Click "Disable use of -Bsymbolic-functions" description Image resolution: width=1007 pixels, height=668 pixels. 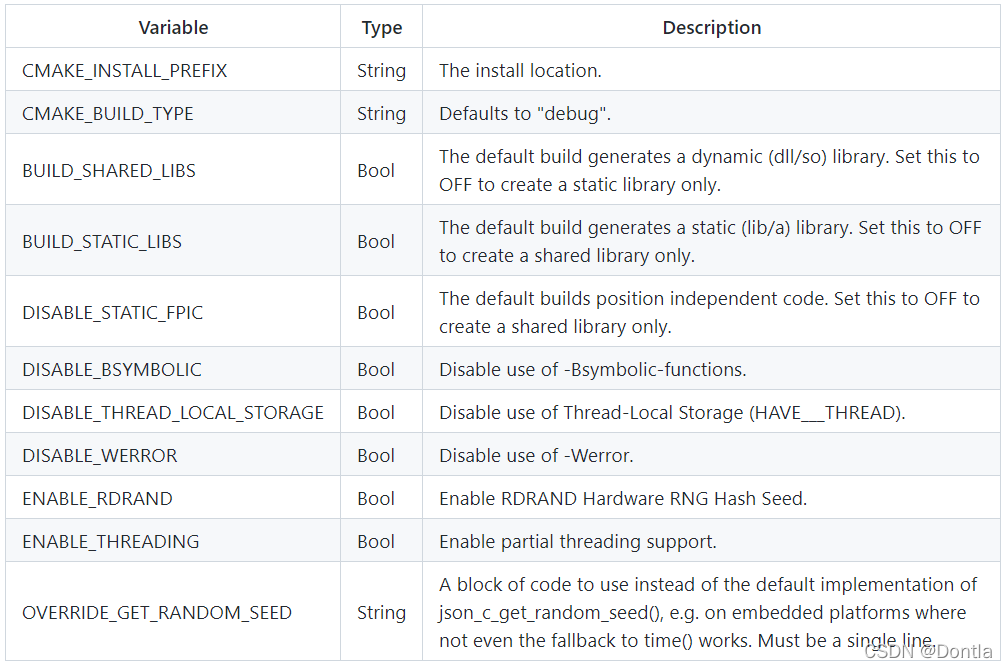[592, 370]
